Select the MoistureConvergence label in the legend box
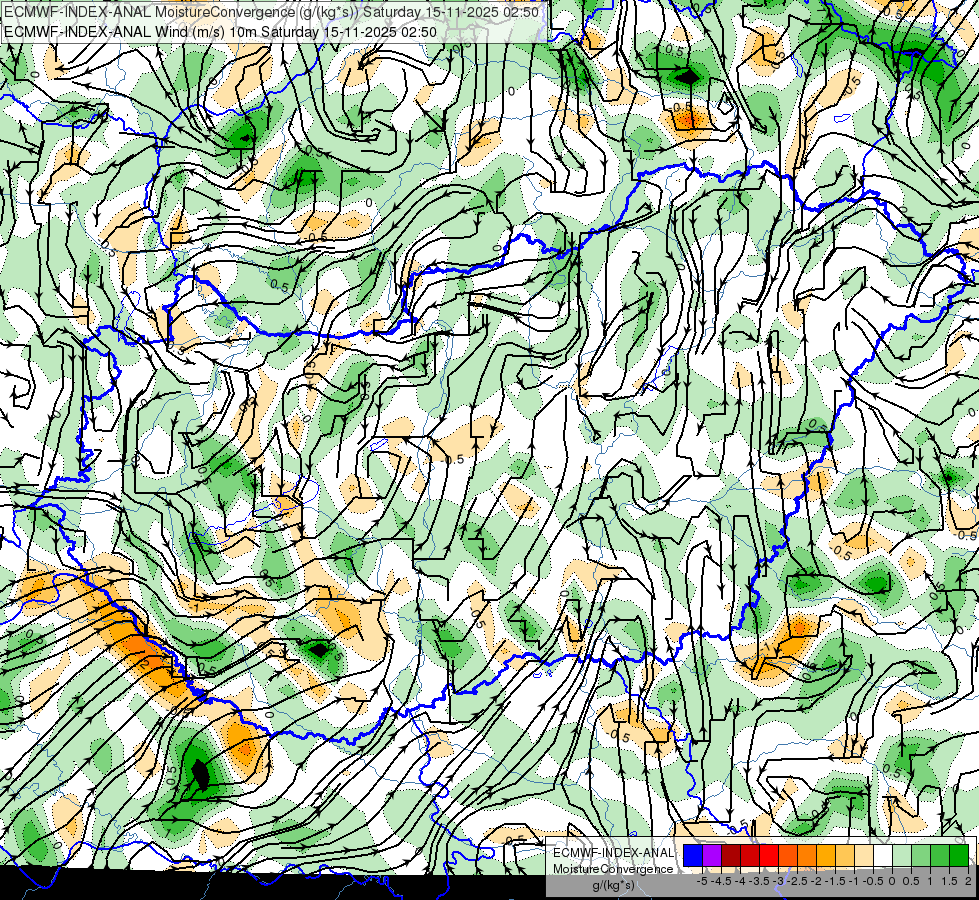This screenshot has width=979, height=900. point(613,869)
